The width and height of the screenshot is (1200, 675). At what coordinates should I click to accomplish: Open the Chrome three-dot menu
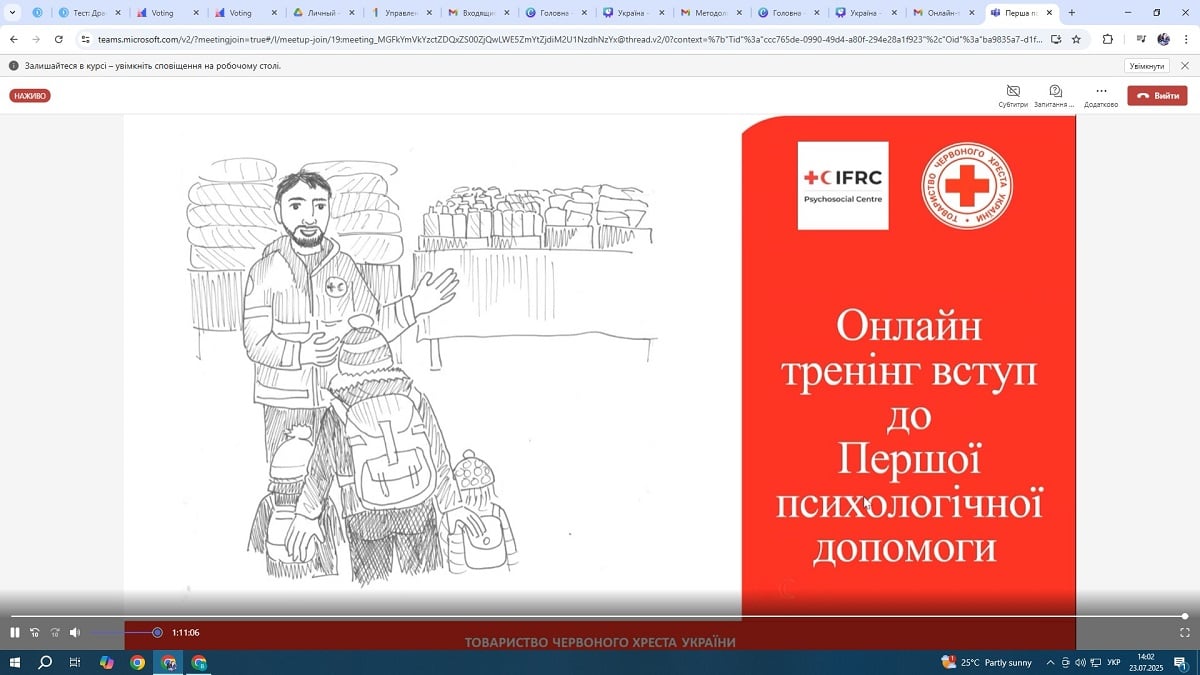(1186, 39)
